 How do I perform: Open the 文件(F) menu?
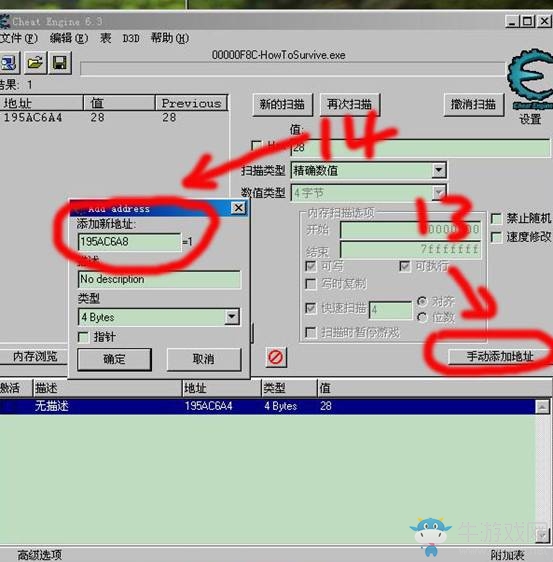pyautogui.click(x=19, y=38)
